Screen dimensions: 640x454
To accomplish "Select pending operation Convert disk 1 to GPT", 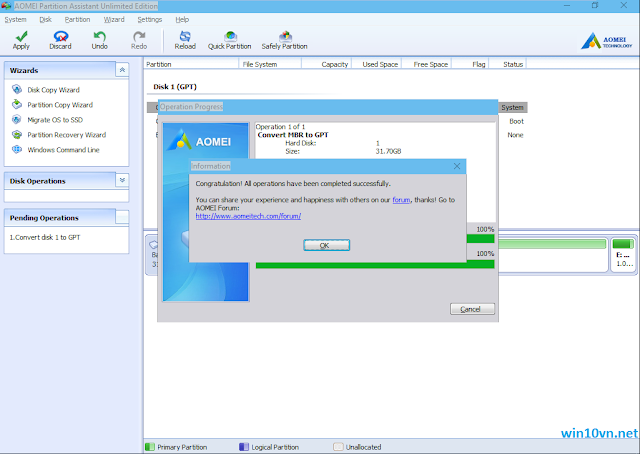I will [45, 237].
